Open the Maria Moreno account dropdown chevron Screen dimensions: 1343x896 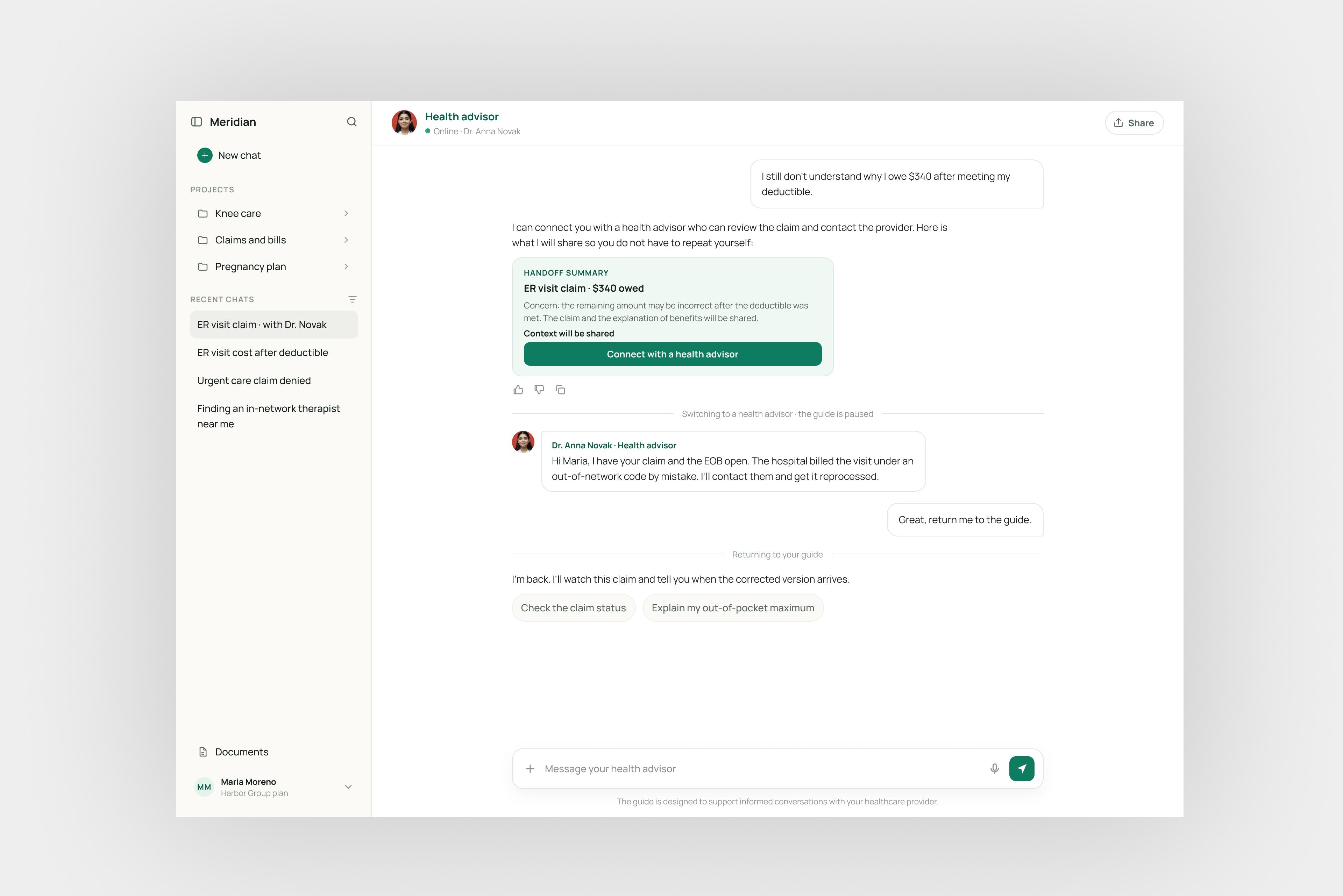[348, 787]
